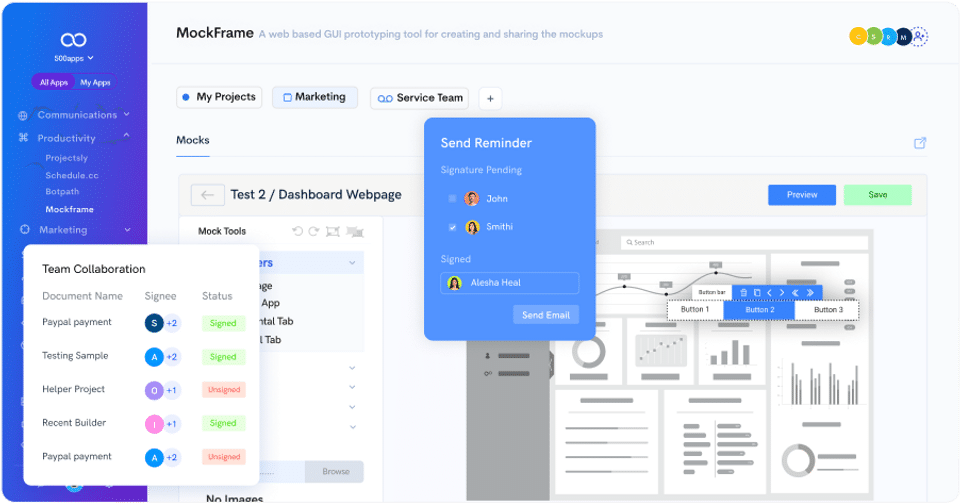Collapse the highlighted Mock Tools category
The height and width of the screenshot is (503, 960).
352,263
